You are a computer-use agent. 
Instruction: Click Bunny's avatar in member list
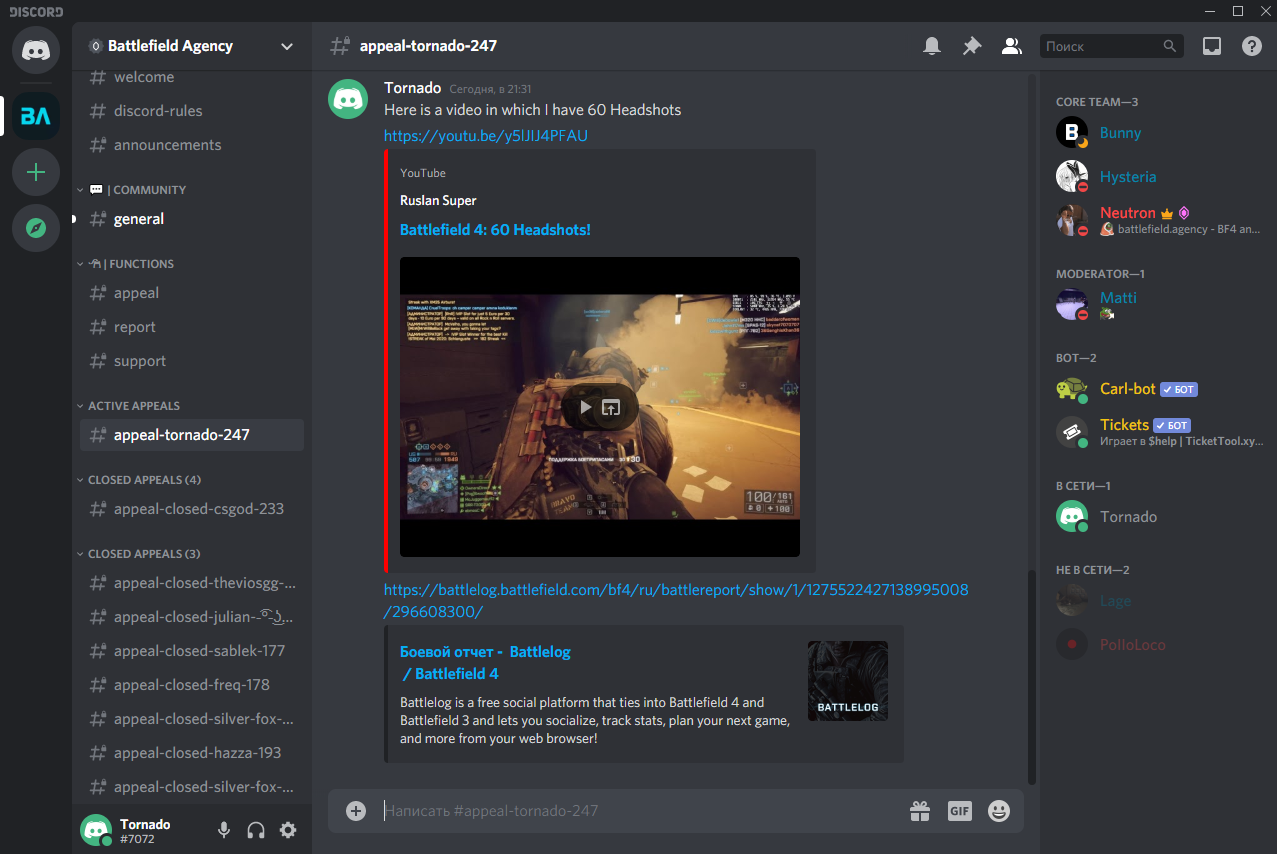[1072, 133]
